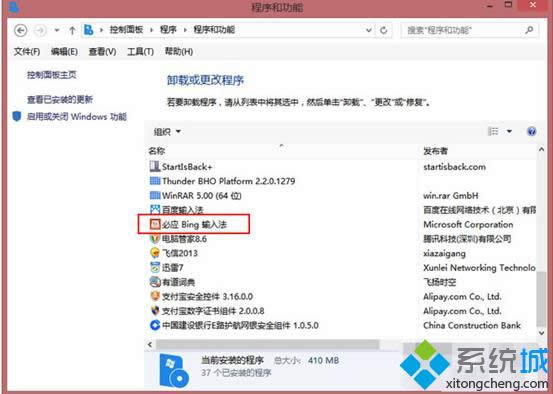The height and width of the screenshot is (394, 553).
Task: Click the back navigation arrow
Action: (20, 31)
